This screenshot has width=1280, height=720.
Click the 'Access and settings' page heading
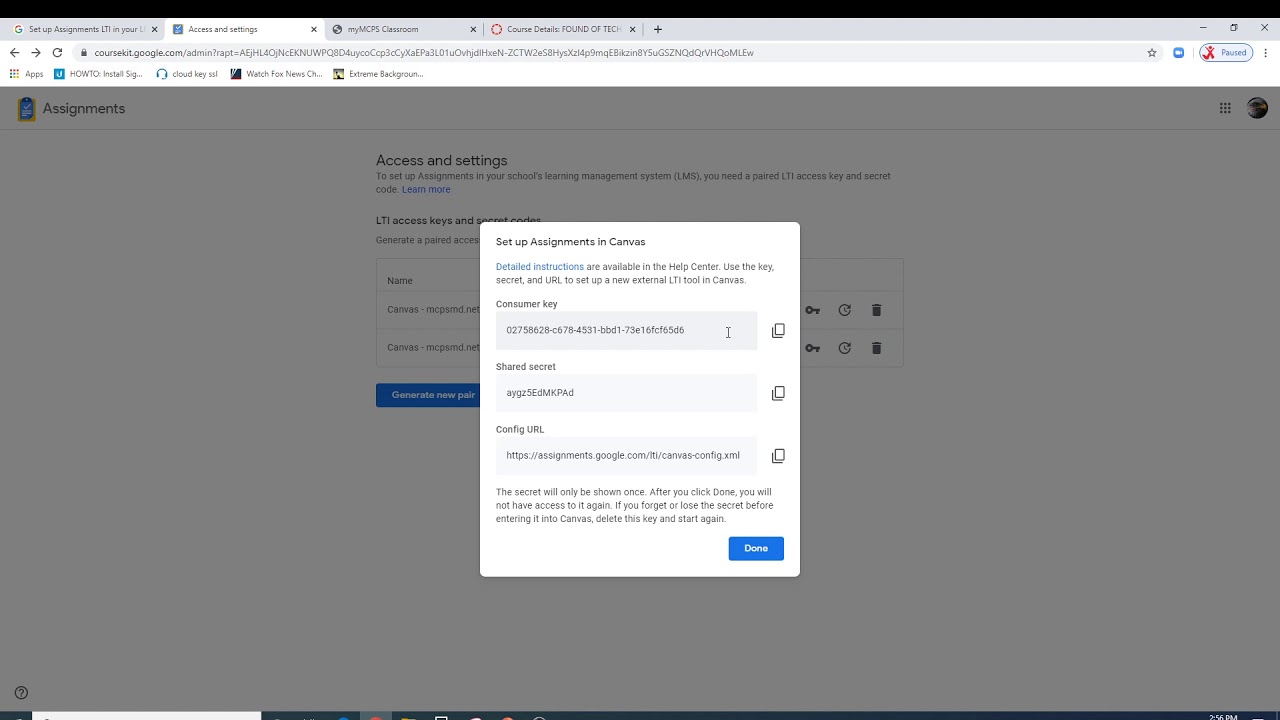tap(441, 160)
